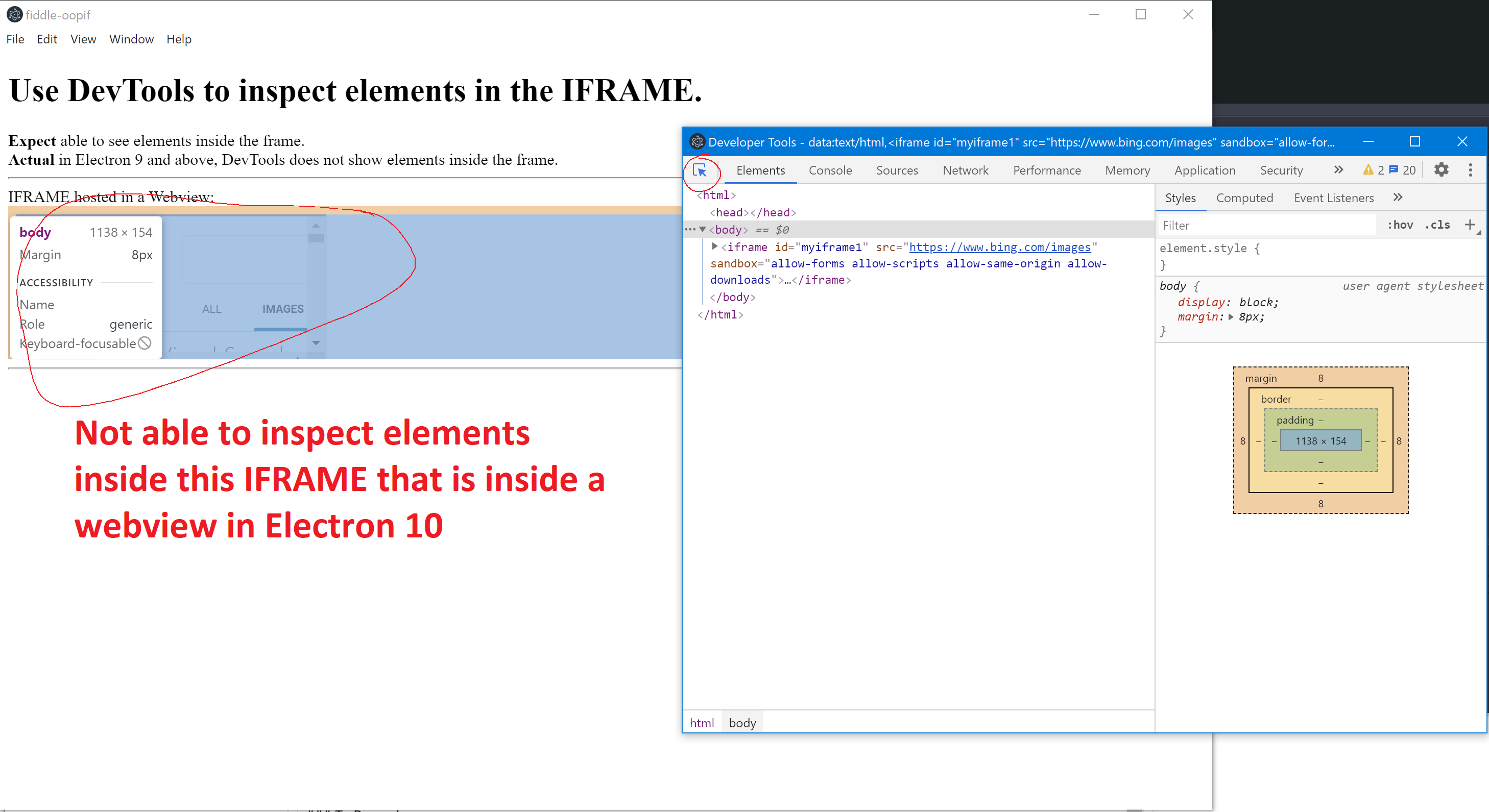Expand the iframe myiframe1 node
Viewport: 1489px width, 812px height.
[x=715, y=246]
